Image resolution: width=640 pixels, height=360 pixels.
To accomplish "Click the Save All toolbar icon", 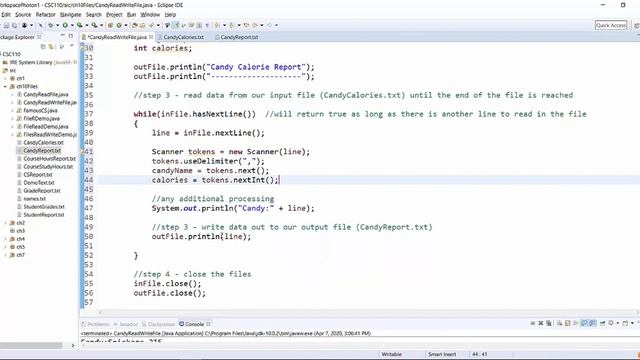I will [x=14, y=25].
